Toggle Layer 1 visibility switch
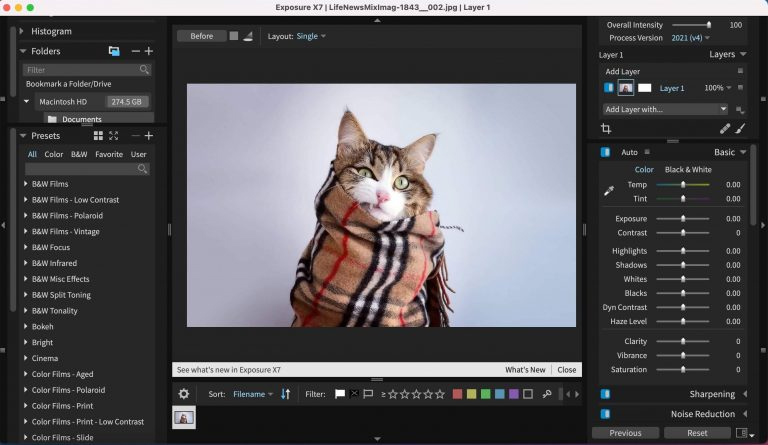The height and width of the screenshot is (445, 768). point(608,88)
